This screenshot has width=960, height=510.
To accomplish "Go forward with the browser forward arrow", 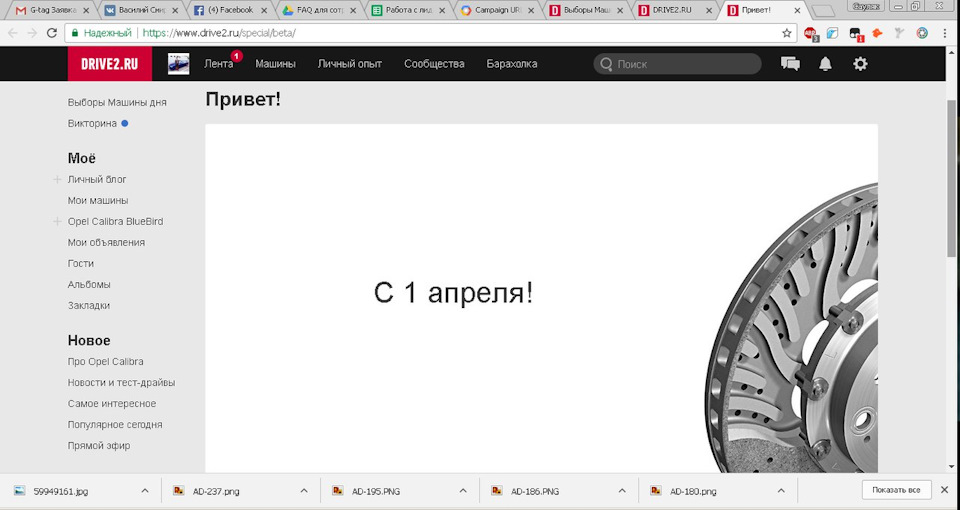I will [x=32, y=33].
